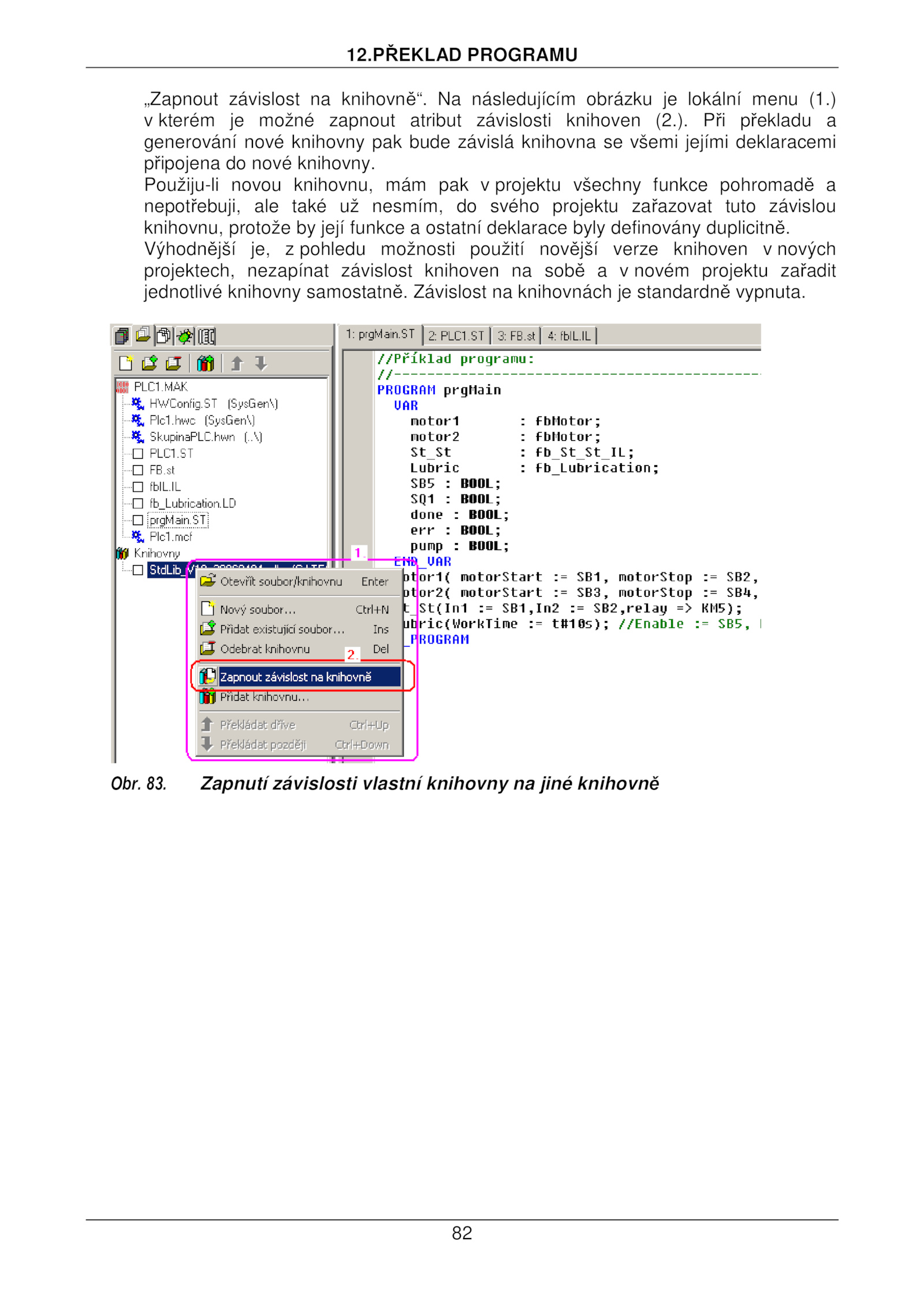This screenshot has width=924, height=1308.
Task: Click the icon of Přidat knihovnu entry
Action: pos(208,697)
